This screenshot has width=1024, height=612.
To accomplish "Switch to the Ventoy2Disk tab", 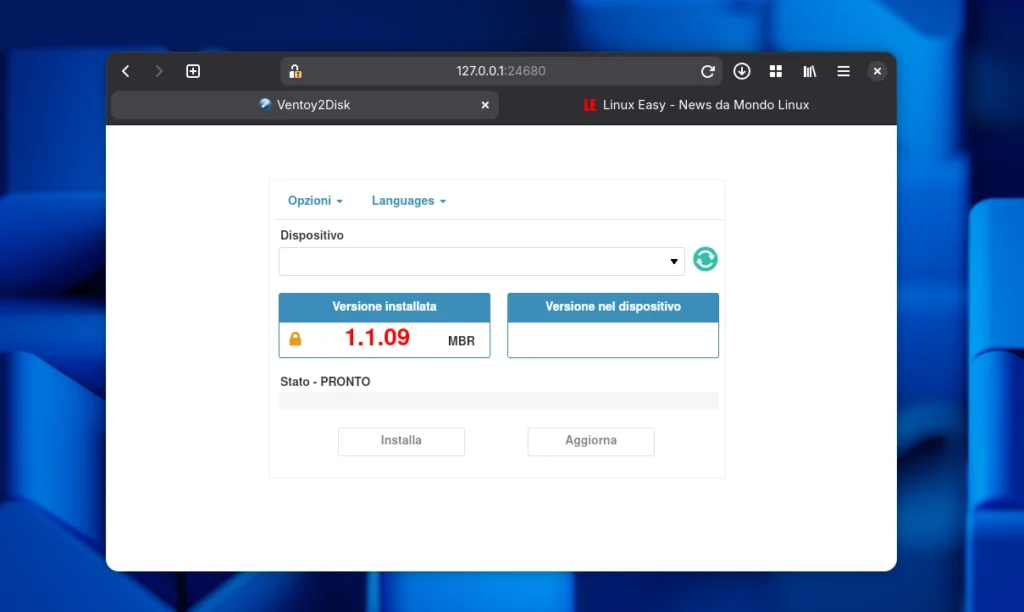I will (x=330, y=104).
